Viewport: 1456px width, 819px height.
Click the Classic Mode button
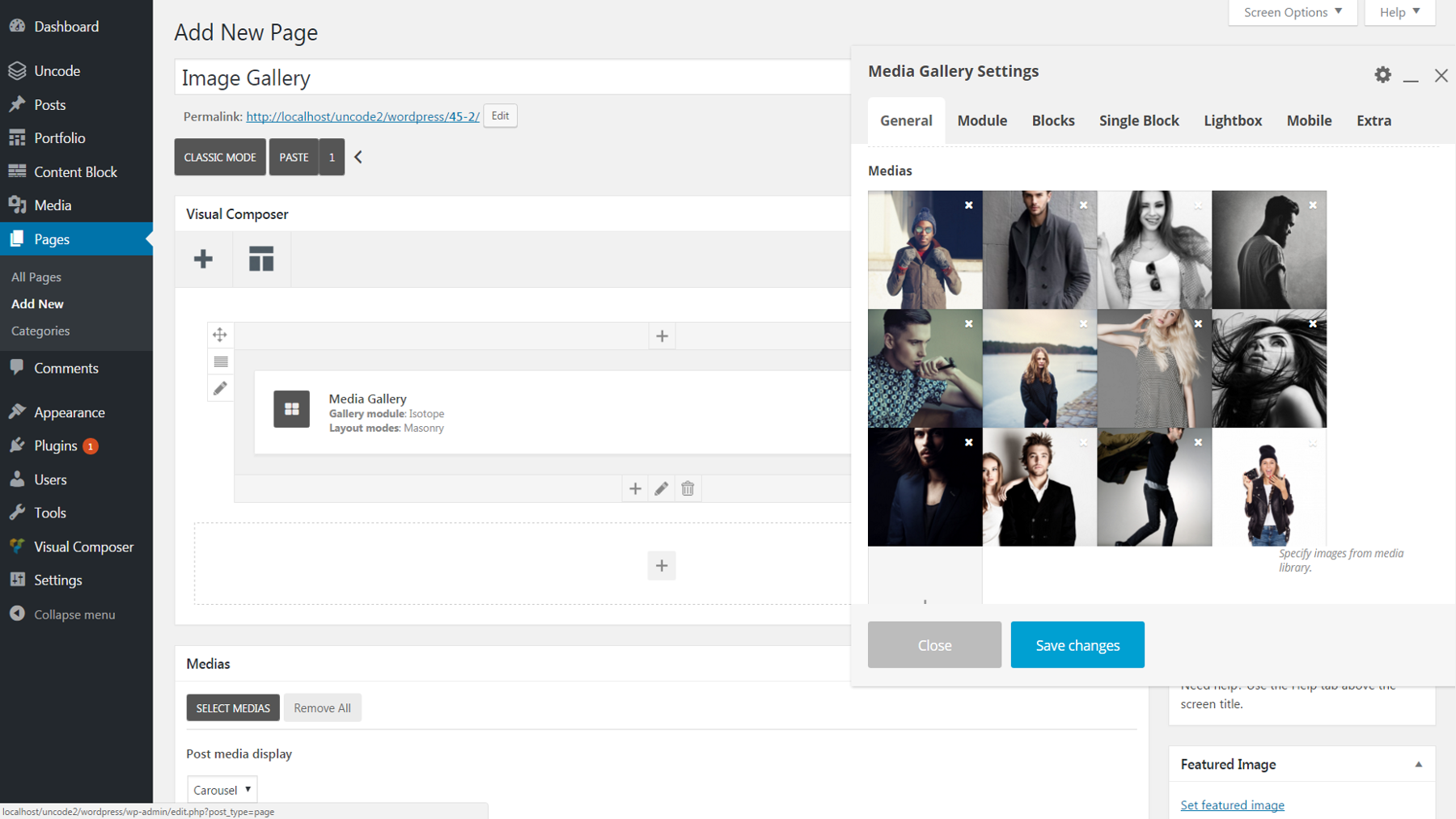(220, 157)
